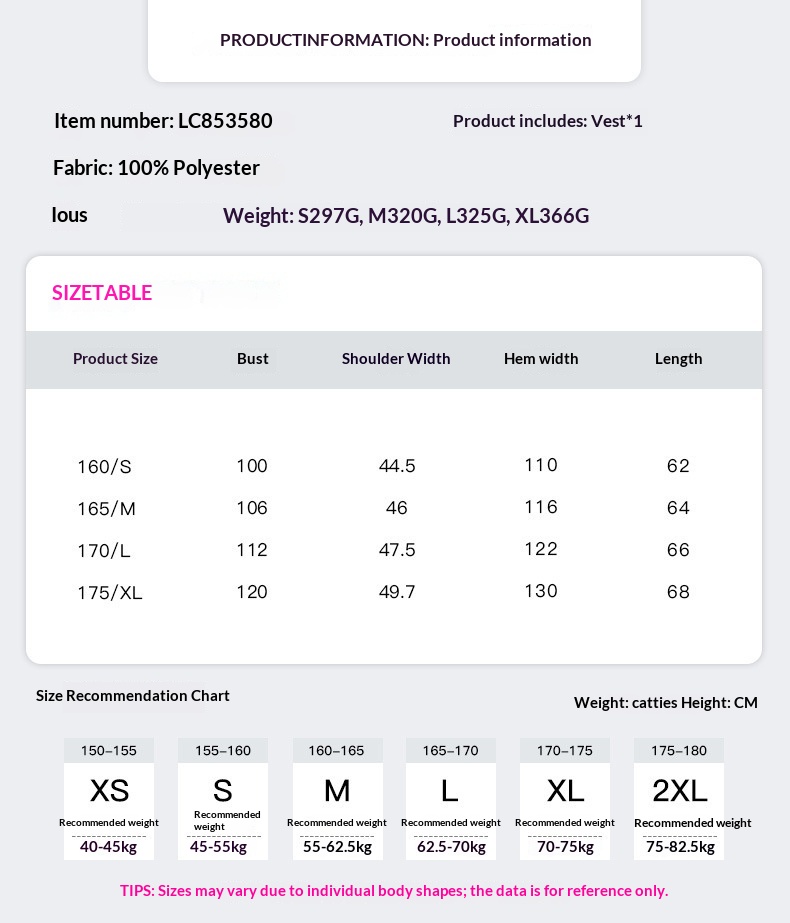Screen dimensions: 790x923
Task: Click the Bust column header
Action: pyautogui.click(x=253, y=359)
